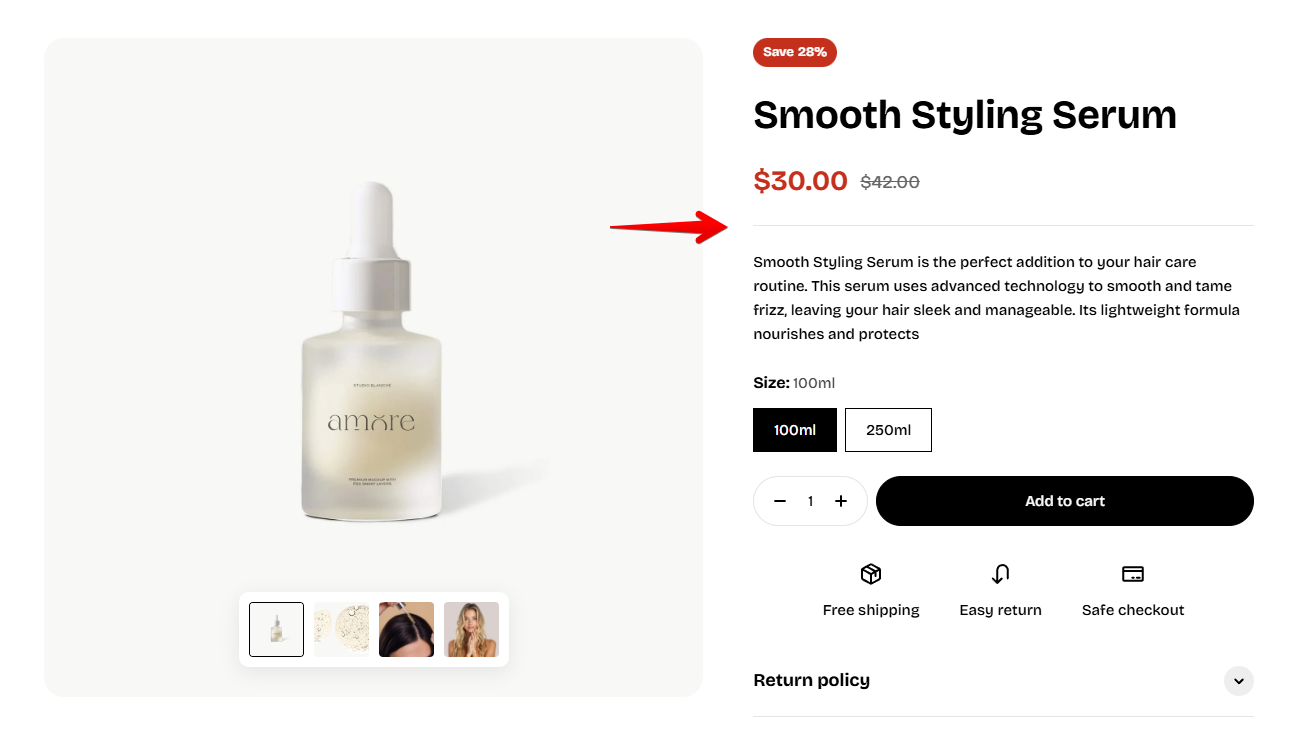Image resolution: width=1303 pixels, height=730 pixels.
Task: Click the Safe checkout card icon
Action: [x=1133, y=574]
